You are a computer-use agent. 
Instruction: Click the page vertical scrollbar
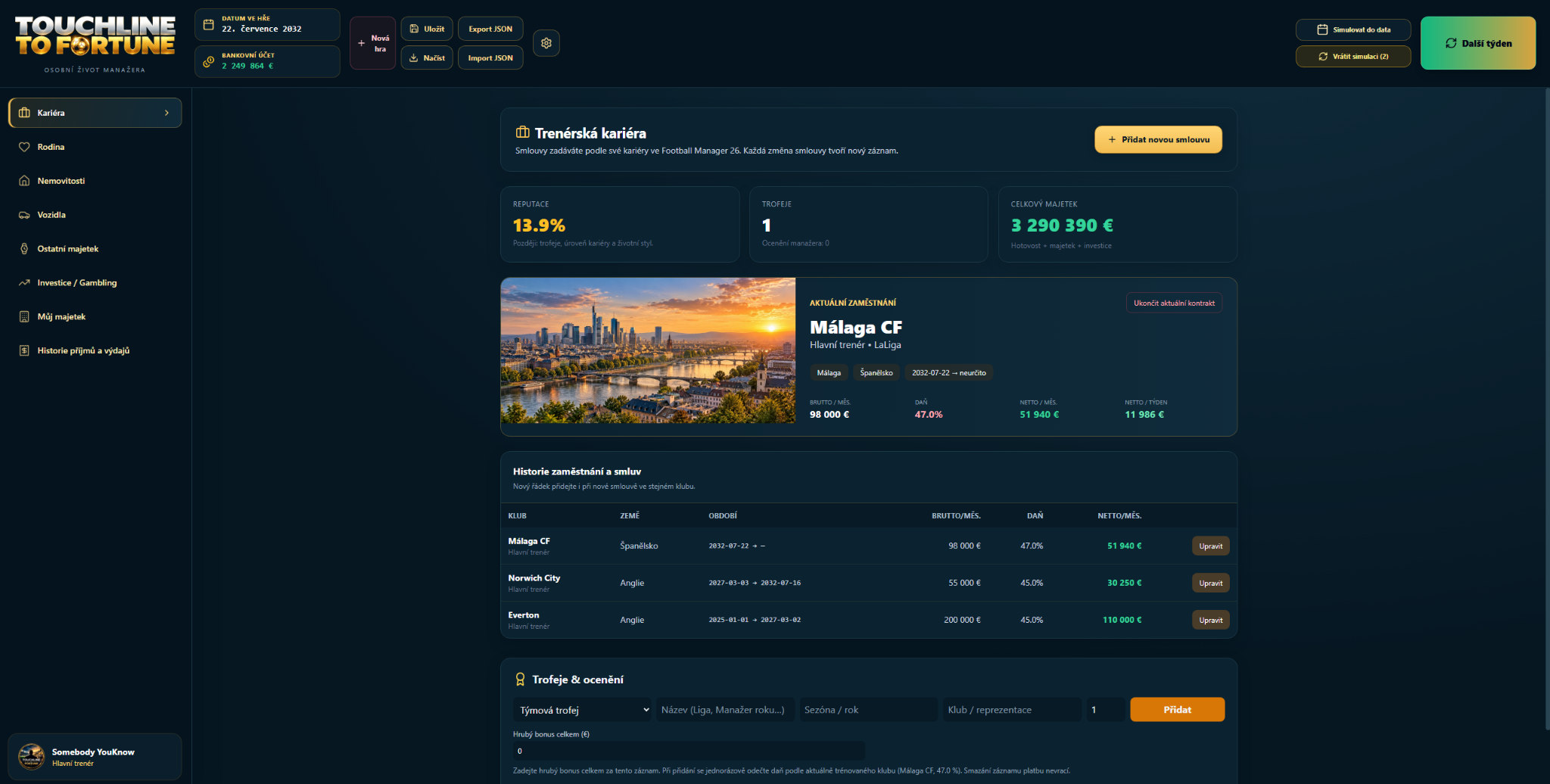pyautogui.click(x=1546, y=409)
